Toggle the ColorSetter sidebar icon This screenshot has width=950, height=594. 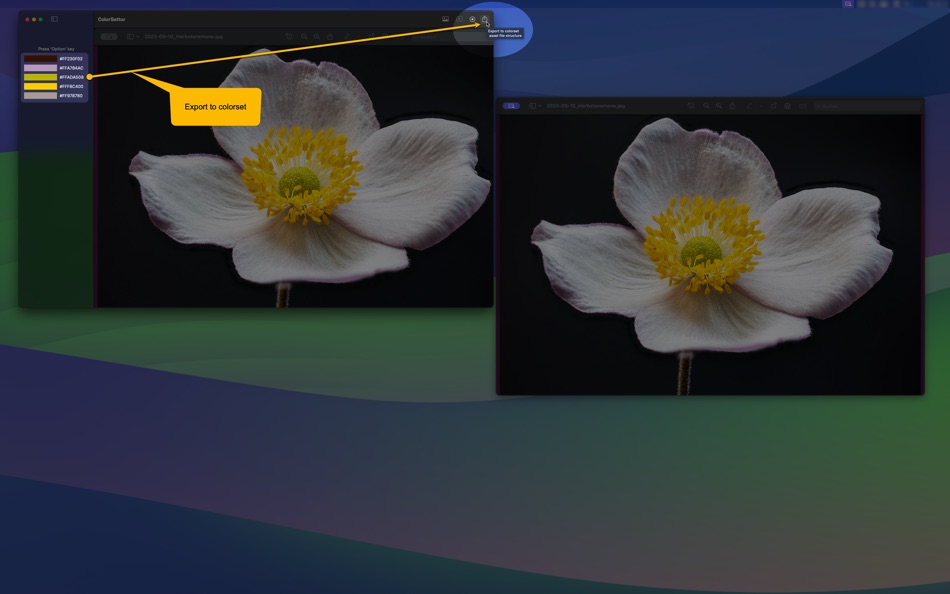[x=55, y=19]
